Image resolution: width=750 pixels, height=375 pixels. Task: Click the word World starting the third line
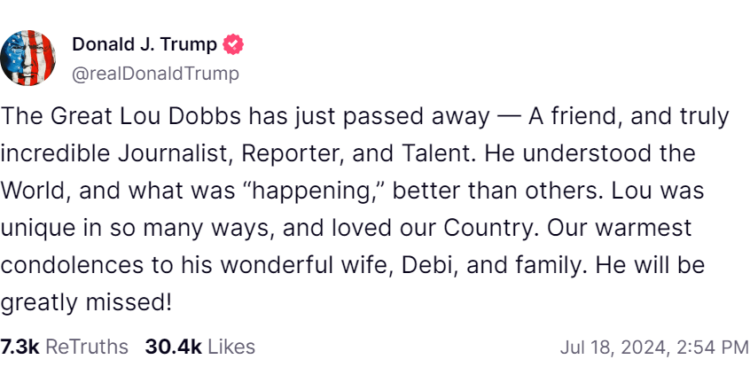(x=35, y=191)
